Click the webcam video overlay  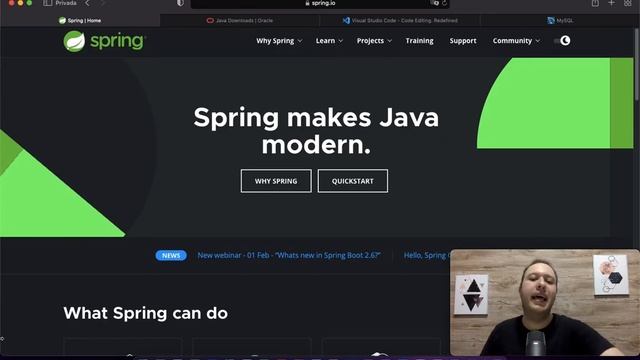(x=544, y=302)
